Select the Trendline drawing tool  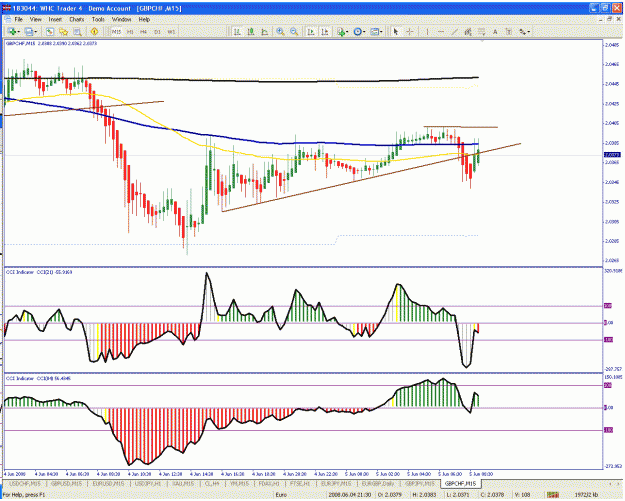[454, 31]
